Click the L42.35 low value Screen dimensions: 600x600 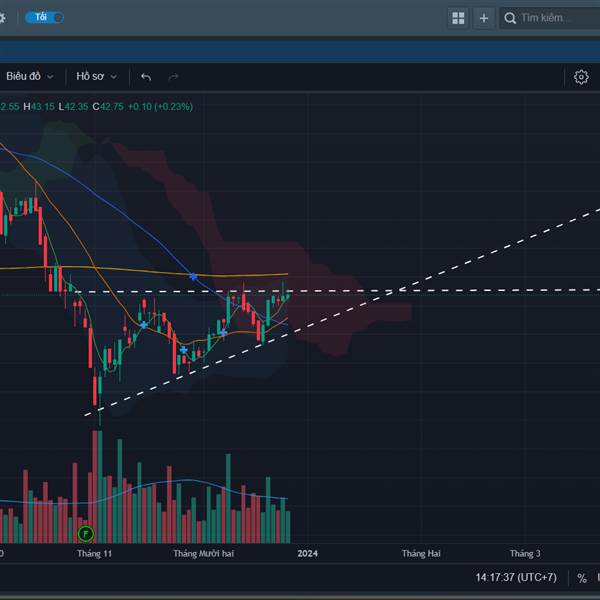73,106
